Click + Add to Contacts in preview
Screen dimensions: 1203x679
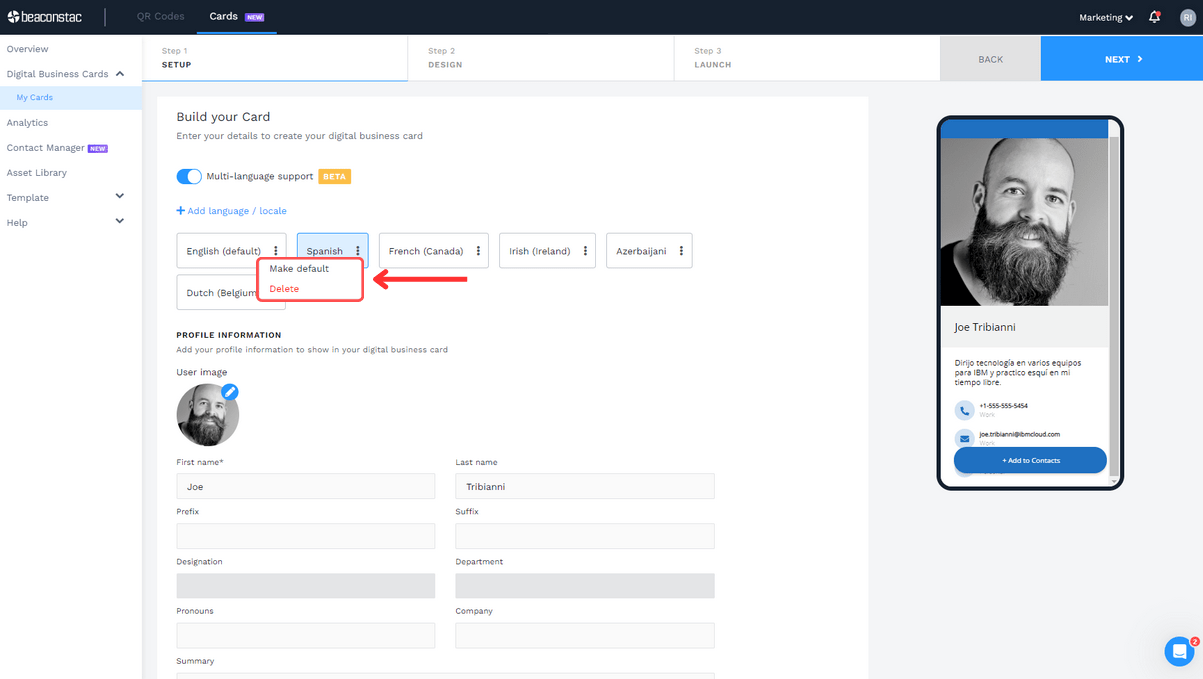[x=1030, y=460]
